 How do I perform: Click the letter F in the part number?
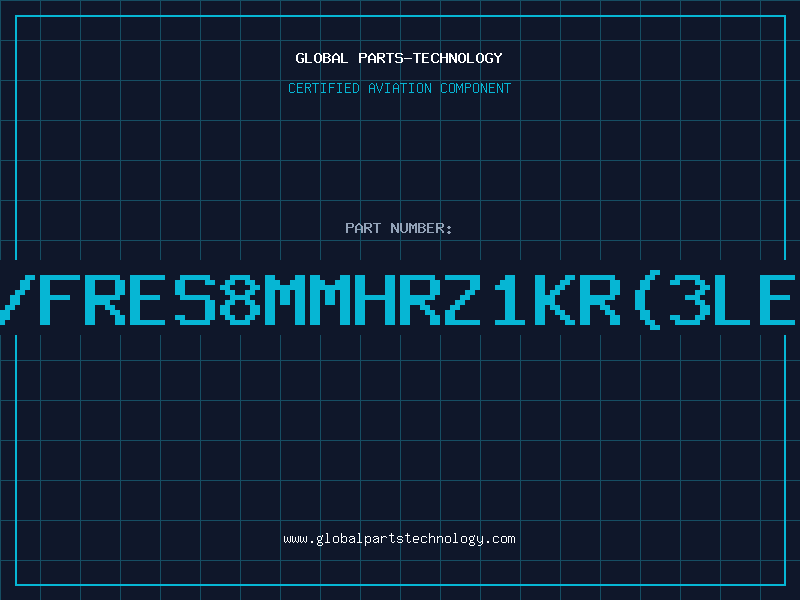62,300
